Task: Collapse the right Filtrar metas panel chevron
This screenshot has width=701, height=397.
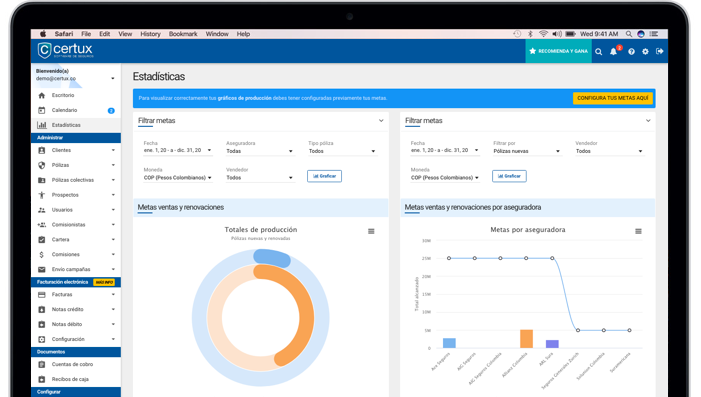Action: tap(648, 121)
